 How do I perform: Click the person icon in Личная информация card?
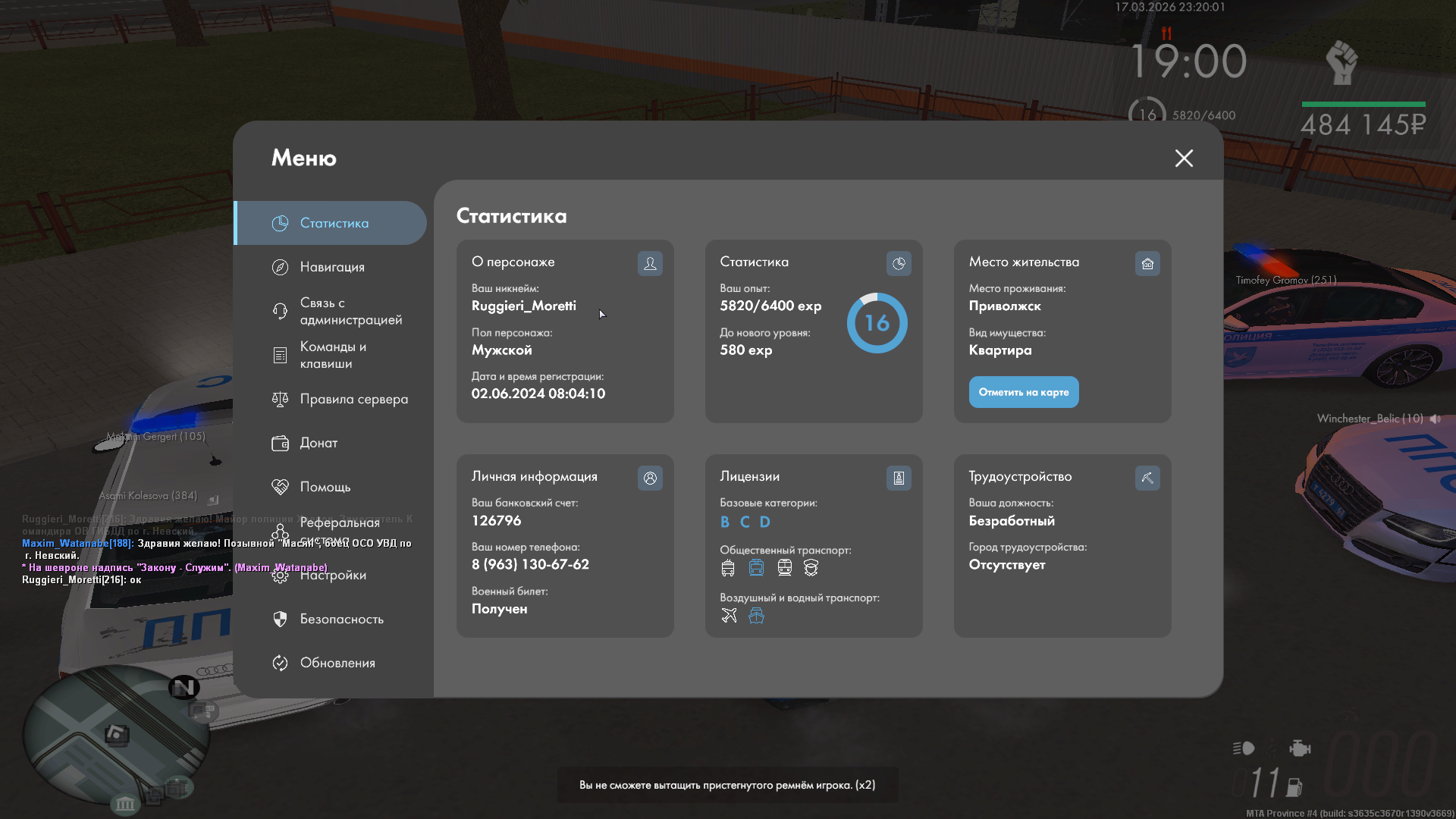[x=650, y=478]
